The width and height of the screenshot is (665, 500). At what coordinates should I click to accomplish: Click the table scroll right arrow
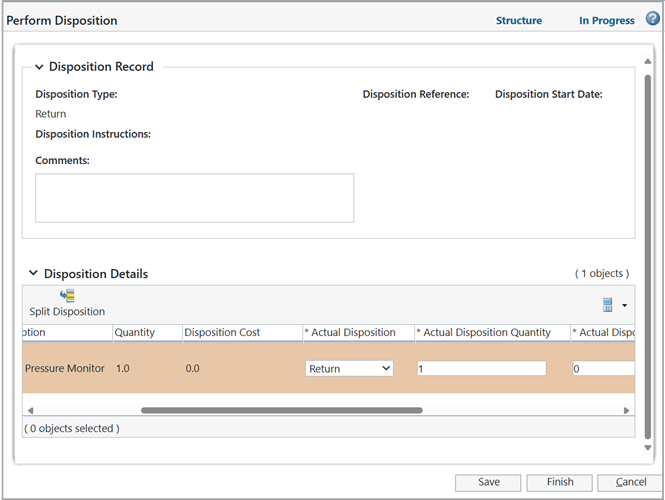click(x=626, y=411)
